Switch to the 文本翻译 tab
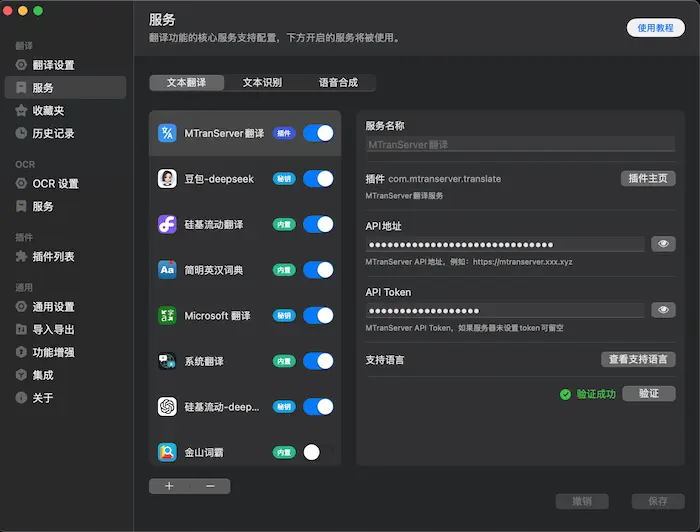 [x=187, y=83]
